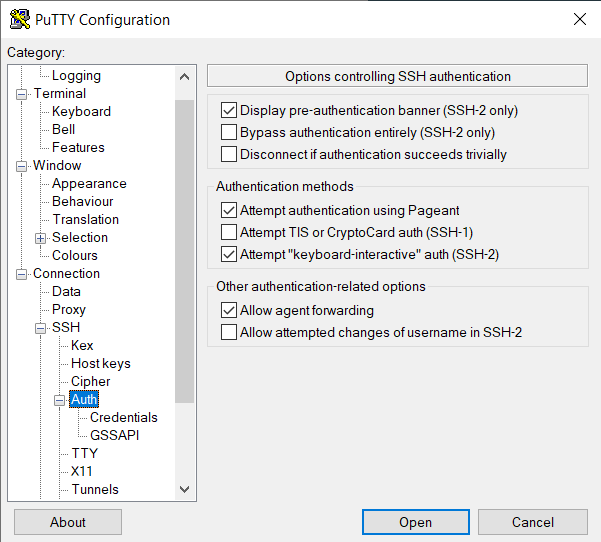Expand the Selection tree node
Screen dimensions: 601x542
[40, 238]
